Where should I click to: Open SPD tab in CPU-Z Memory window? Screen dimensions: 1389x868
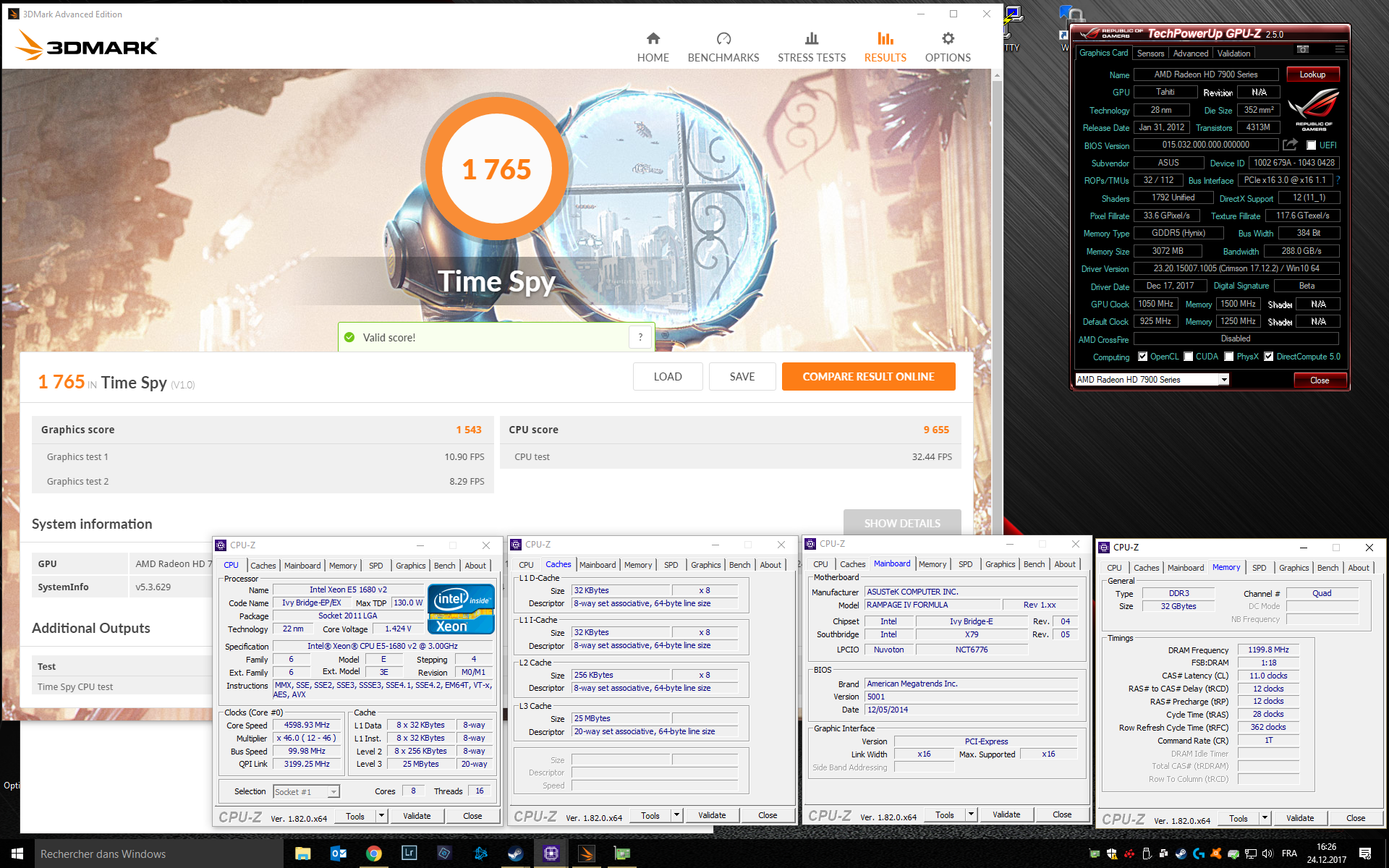tap(1260, 568)
